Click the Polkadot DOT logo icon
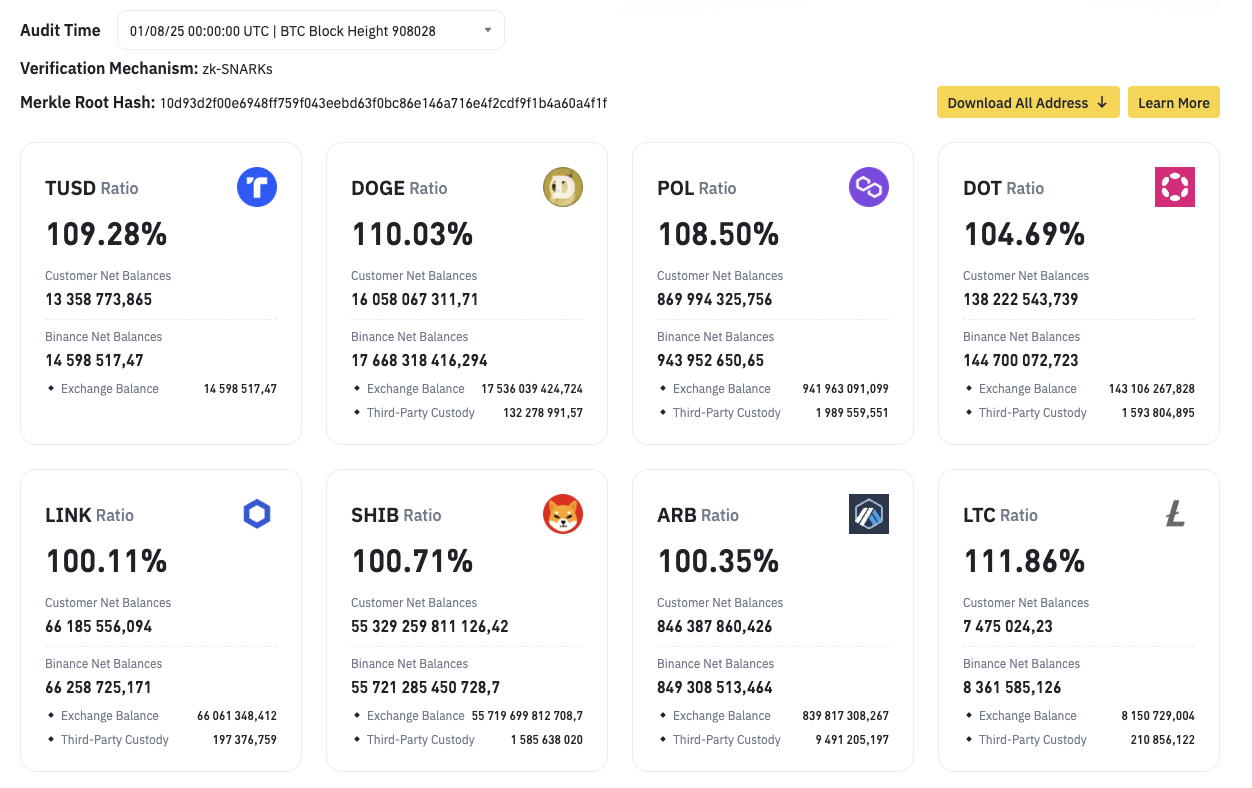Image resolution: width=1252 pixels, height=788 pixels. tap(1175, 187)
